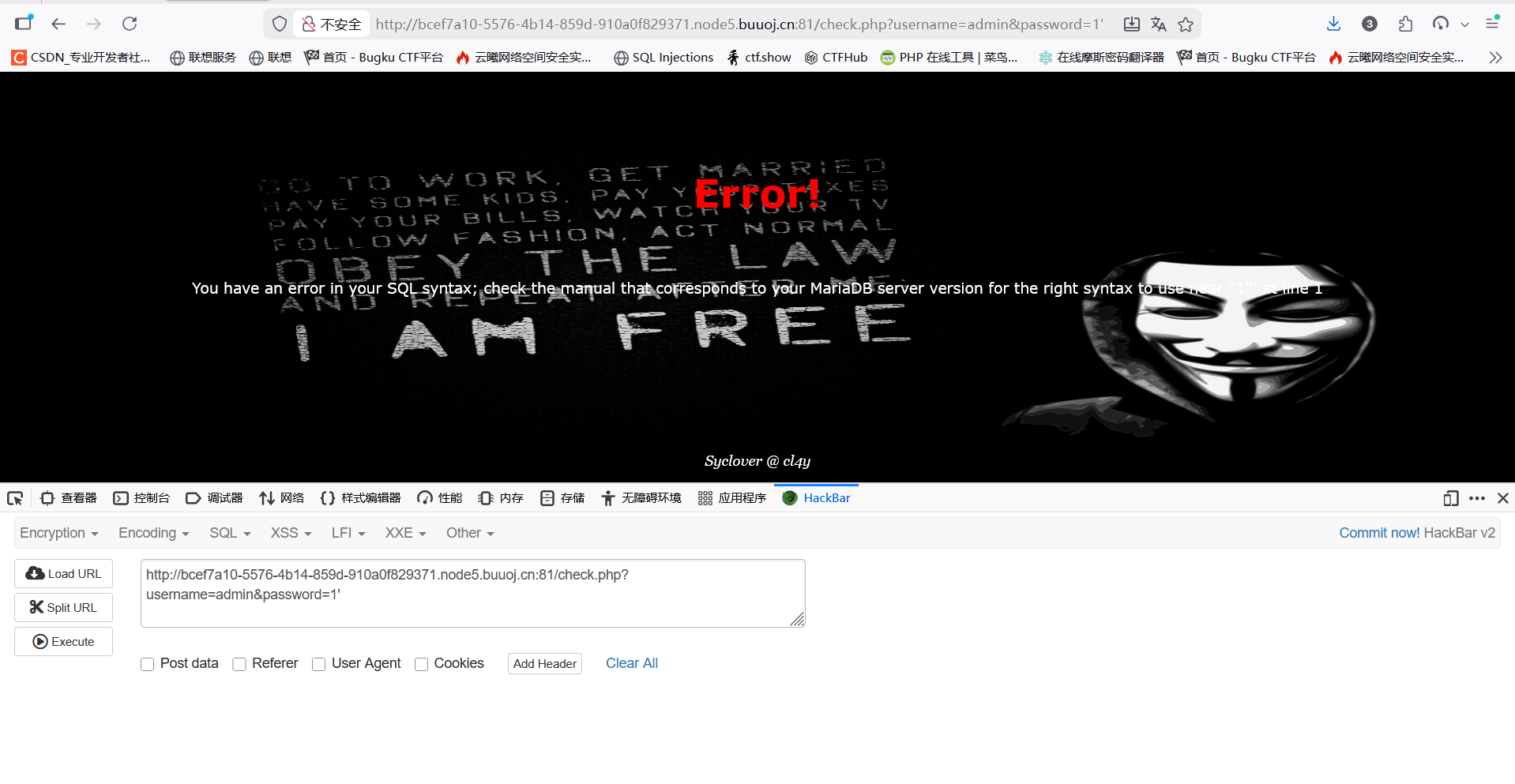Execute the HackBar request

(63, 641)
